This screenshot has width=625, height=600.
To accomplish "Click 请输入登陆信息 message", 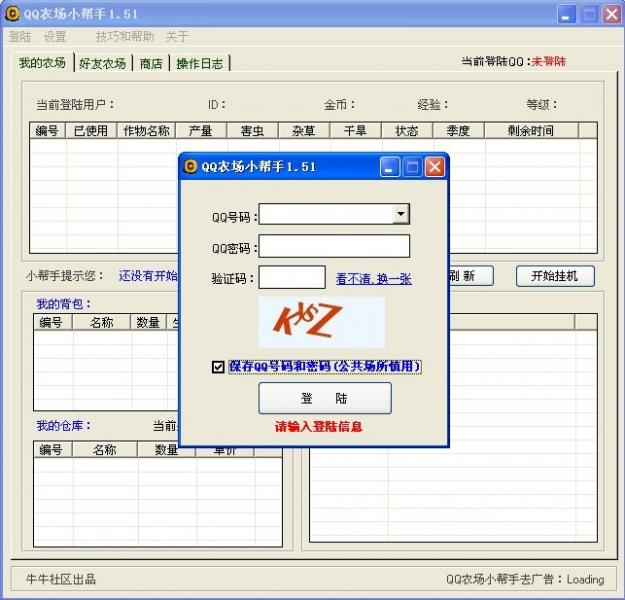I will click(x=318, y=427).
